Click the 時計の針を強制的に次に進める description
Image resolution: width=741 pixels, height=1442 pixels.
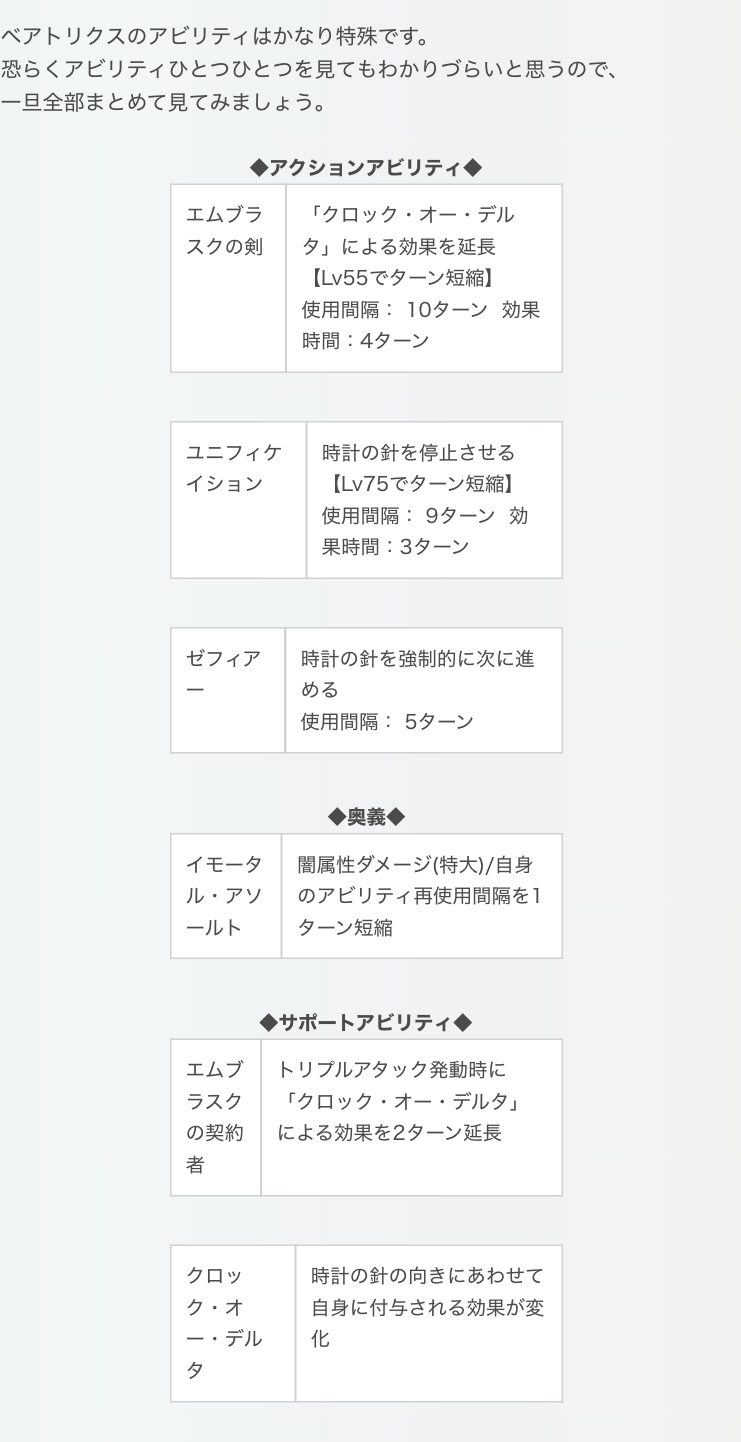pos(417,674)
